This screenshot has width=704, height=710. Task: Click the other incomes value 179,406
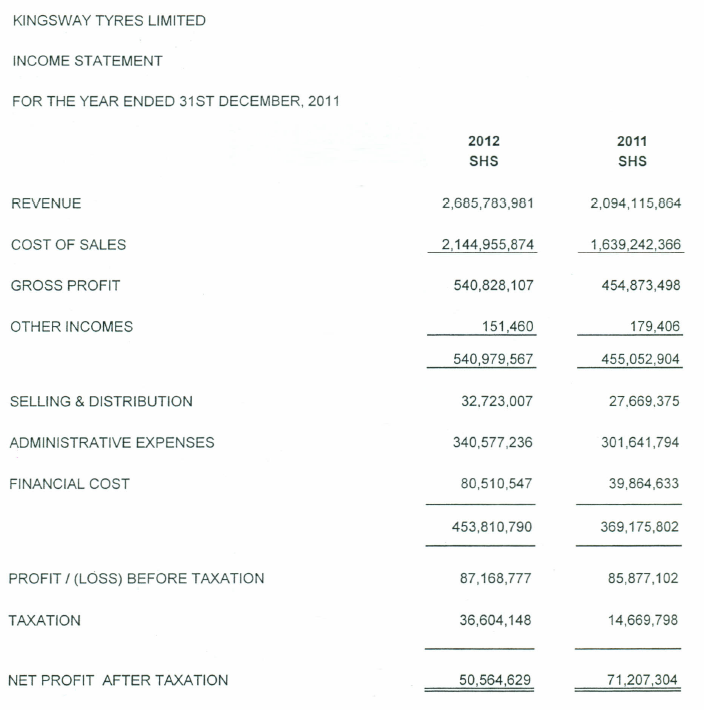(653, 327)
